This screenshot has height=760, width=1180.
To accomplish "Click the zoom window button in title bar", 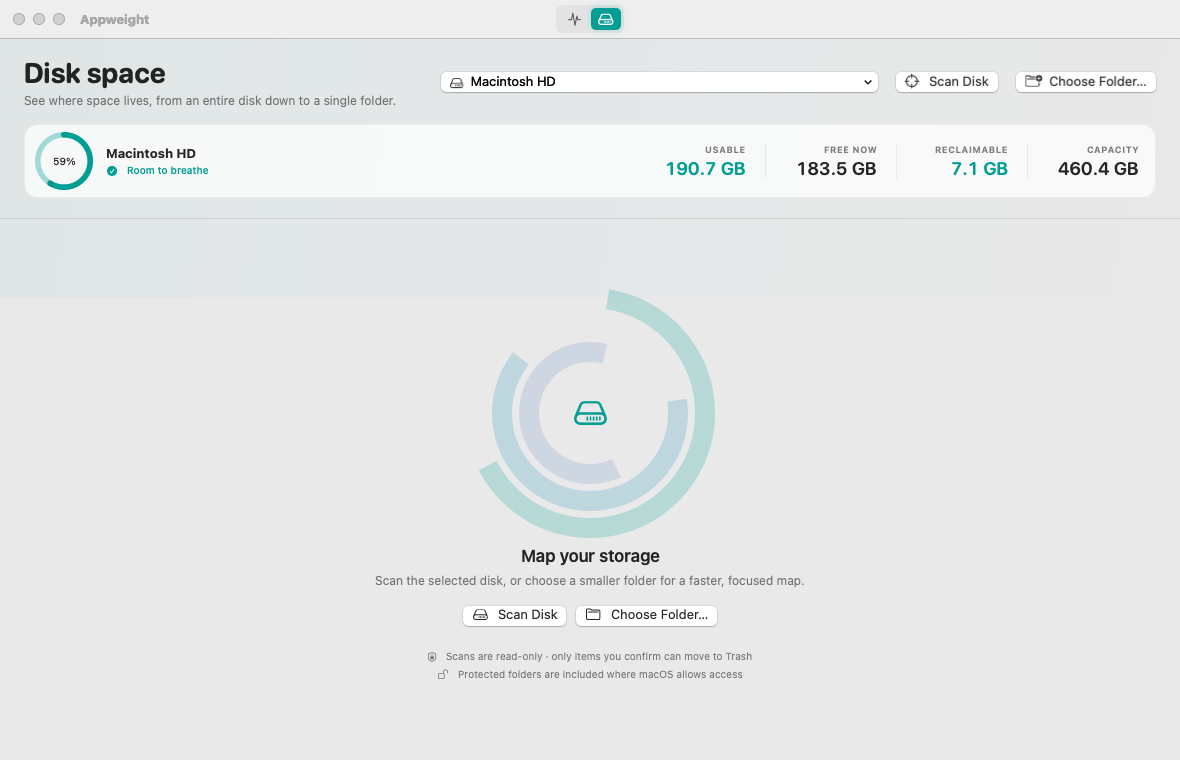I will coord(59,19).
